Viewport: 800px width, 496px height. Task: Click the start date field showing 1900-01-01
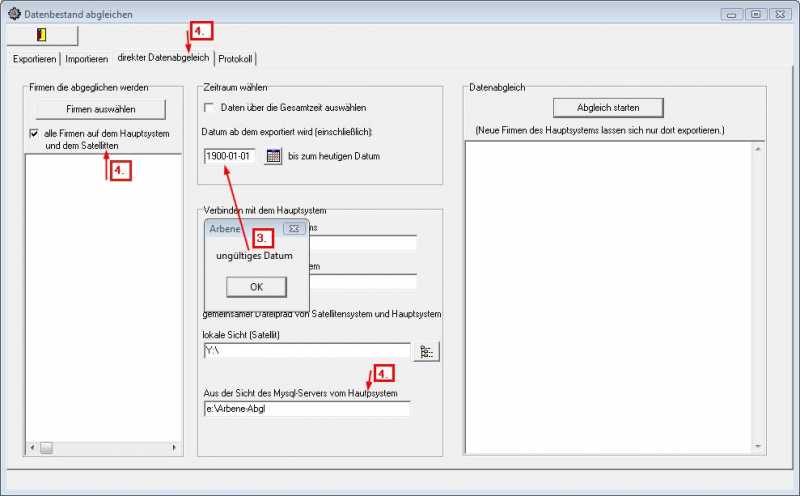tap(229, 156)
